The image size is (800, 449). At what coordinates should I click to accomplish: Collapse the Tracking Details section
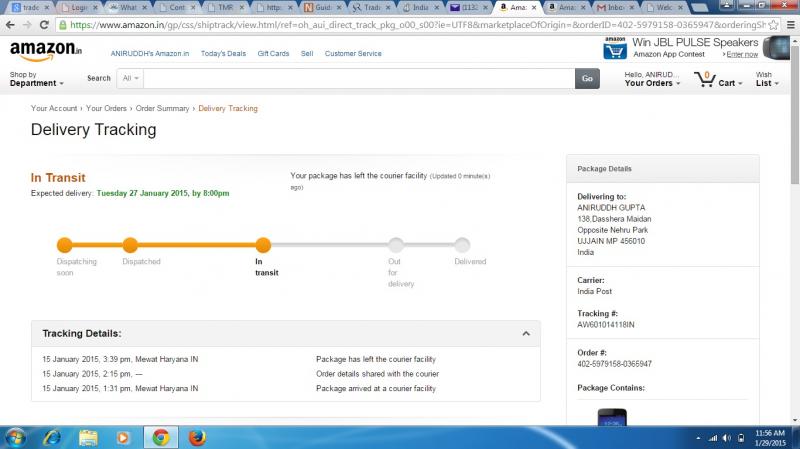coord(526,334)
